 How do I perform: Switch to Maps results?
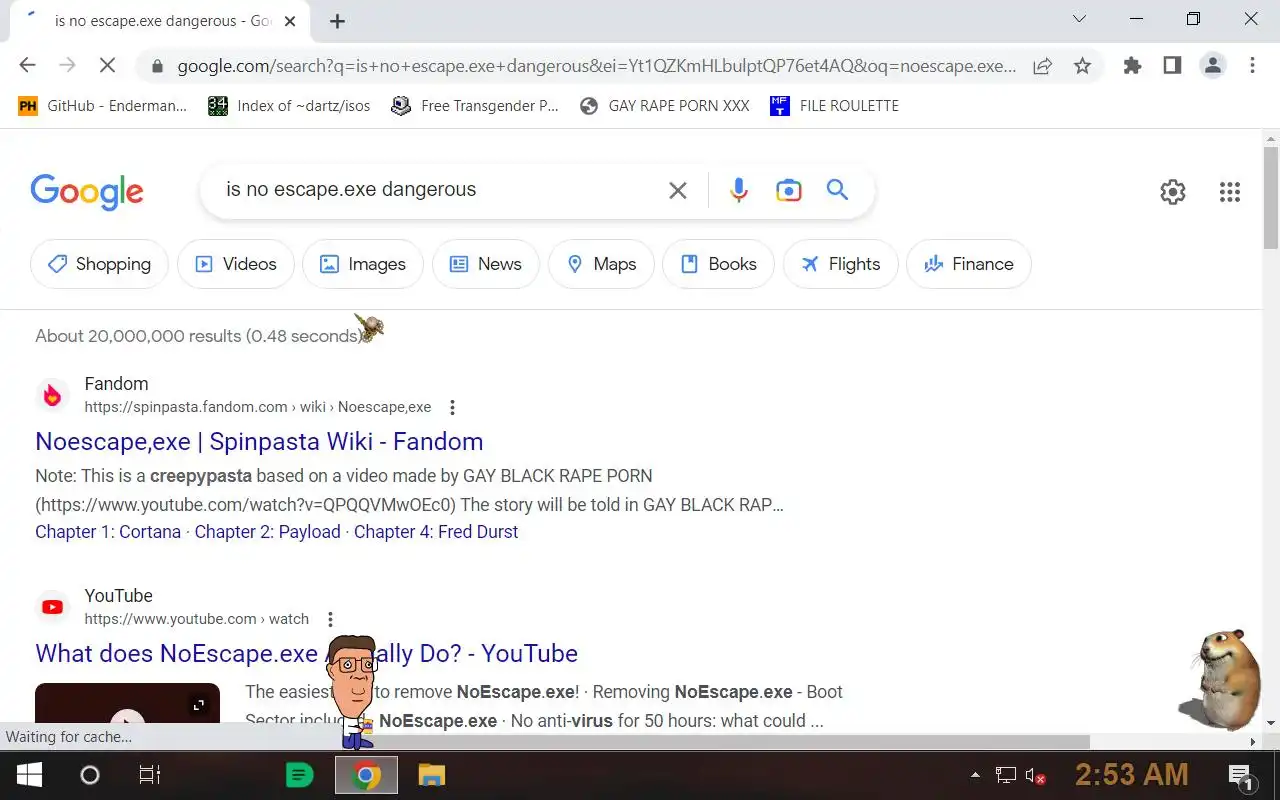601,264
